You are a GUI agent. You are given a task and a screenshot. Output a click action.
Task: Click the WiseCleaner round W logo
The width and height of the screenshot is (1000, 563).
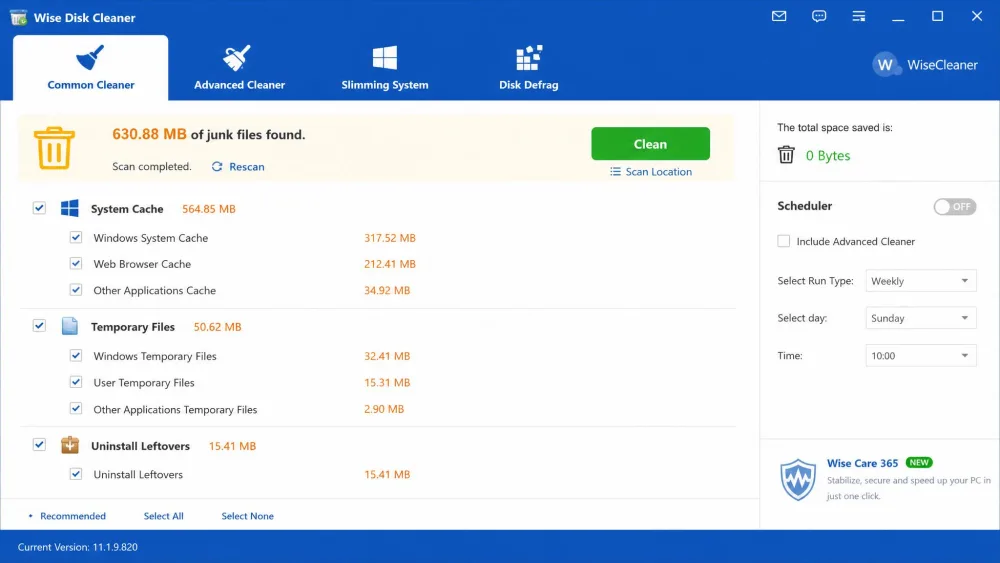[886, 64]
